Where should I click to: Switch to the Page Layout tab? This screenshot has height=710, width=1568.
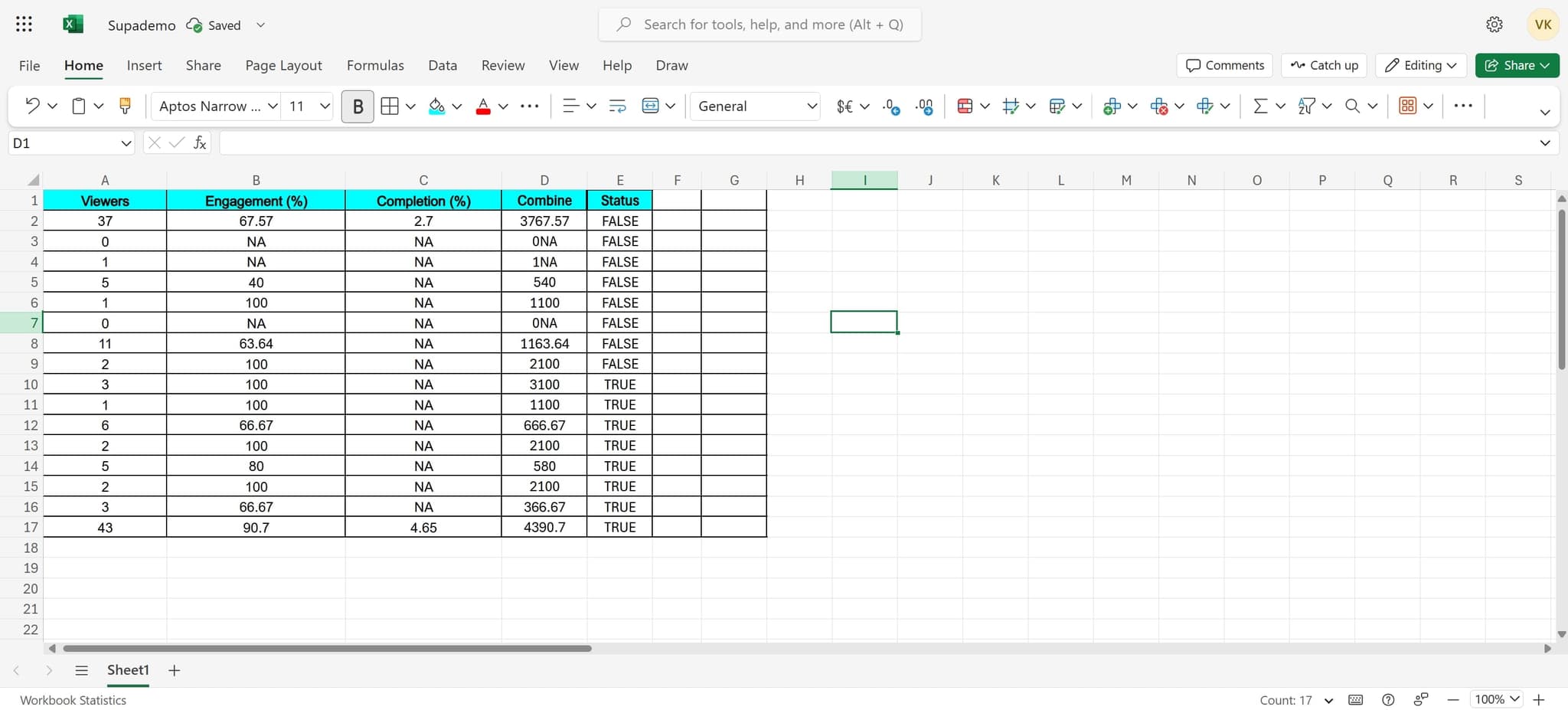click(x=283, y=65)
